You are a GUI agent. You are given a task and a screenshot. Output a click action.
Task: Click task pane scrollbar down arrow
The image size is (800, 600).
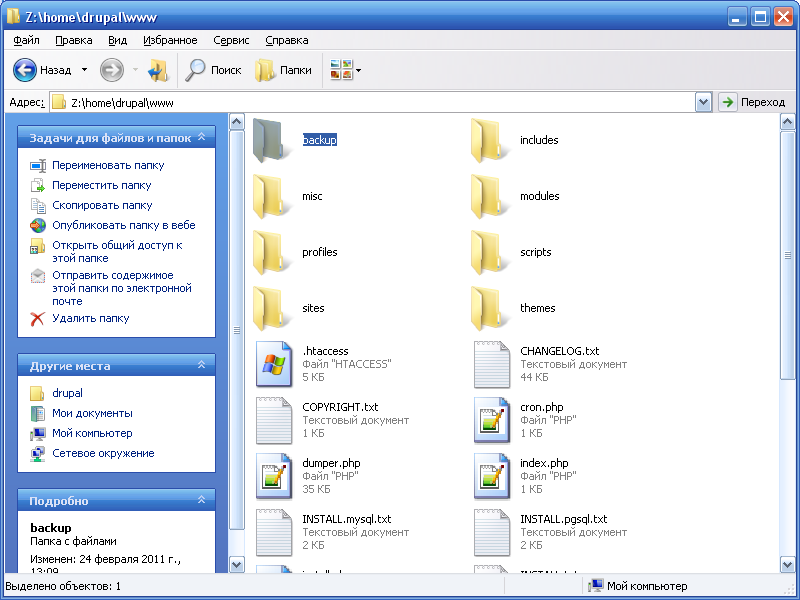coord(237,564)
